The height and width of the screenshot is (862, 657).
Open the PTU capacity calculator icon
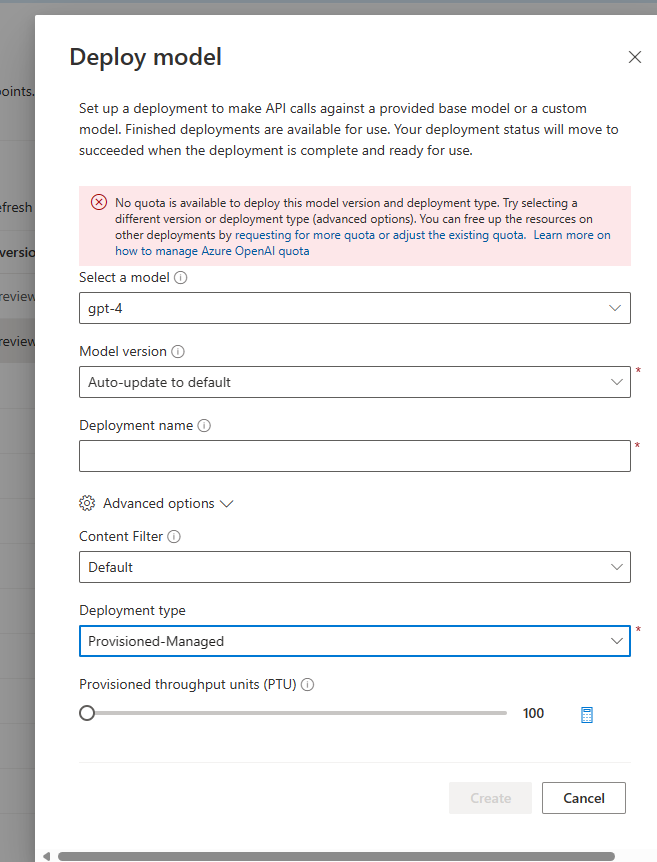click(x=585, y=713)
